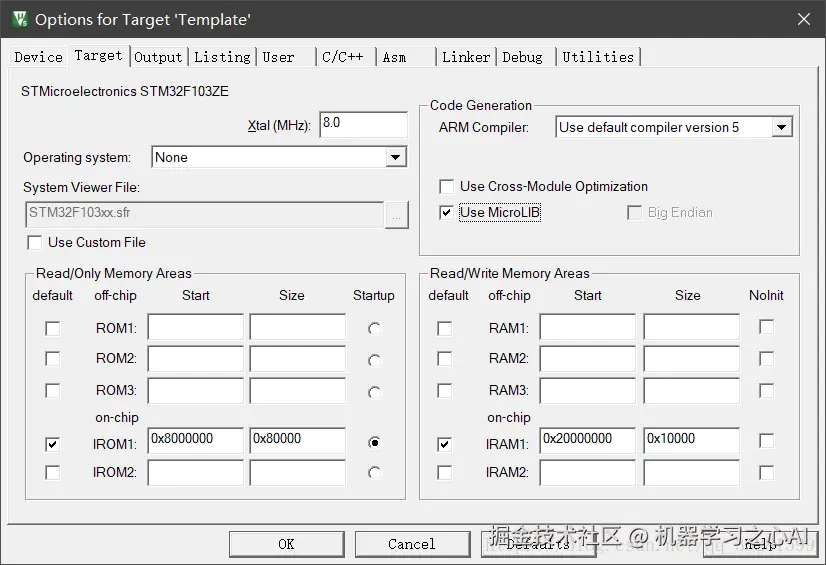Viewport: 826px width, 565px height.
Task: Click IRAM1 Size field showing 0x10000
Action: coord(691,441)
